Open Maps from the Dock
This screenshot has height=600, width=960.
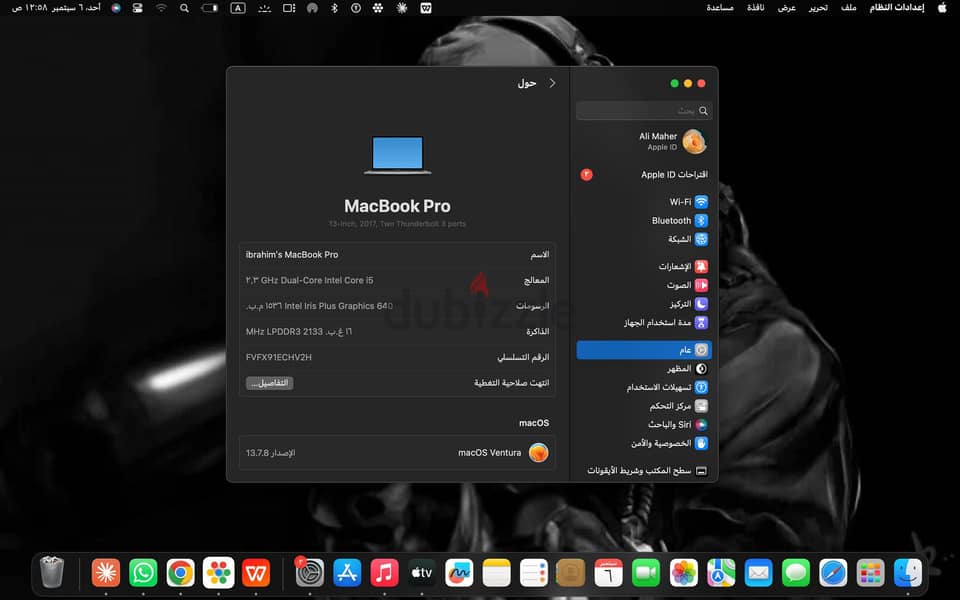(721, 574)
